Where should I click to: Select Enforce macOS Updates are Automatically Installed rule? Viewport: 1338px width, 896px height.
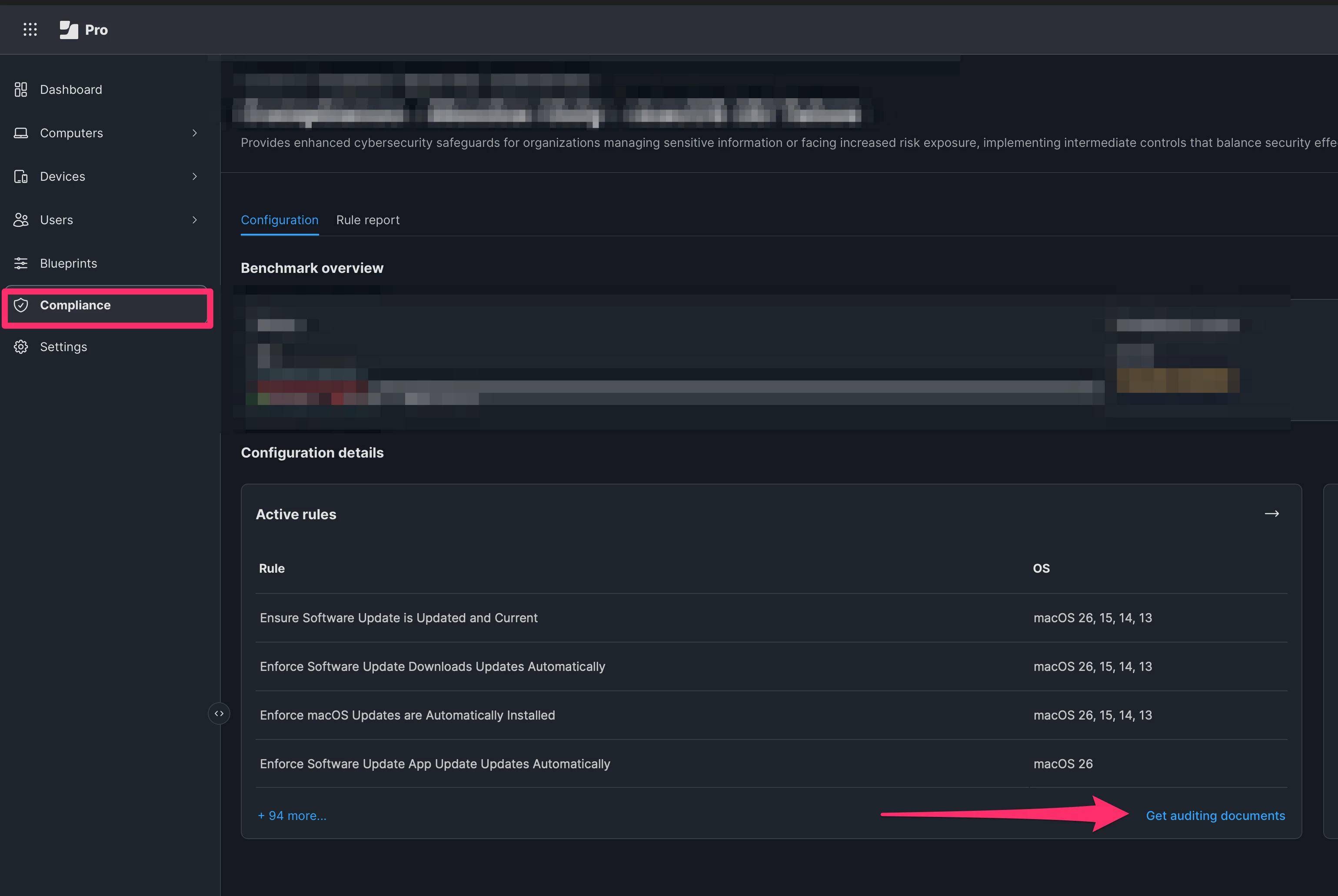pos(407,715)
